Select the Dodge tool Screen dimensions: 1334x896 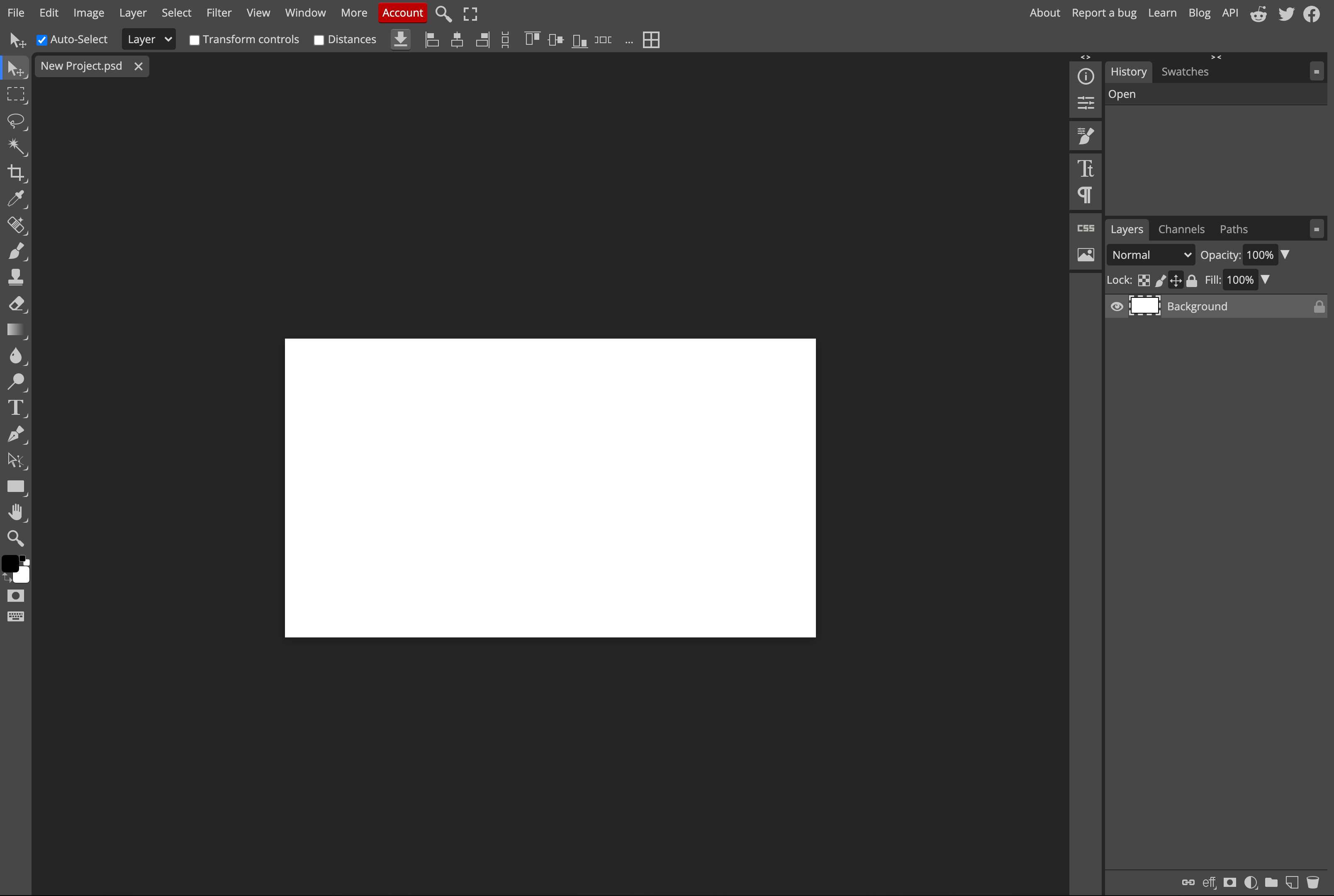[16, 382]
